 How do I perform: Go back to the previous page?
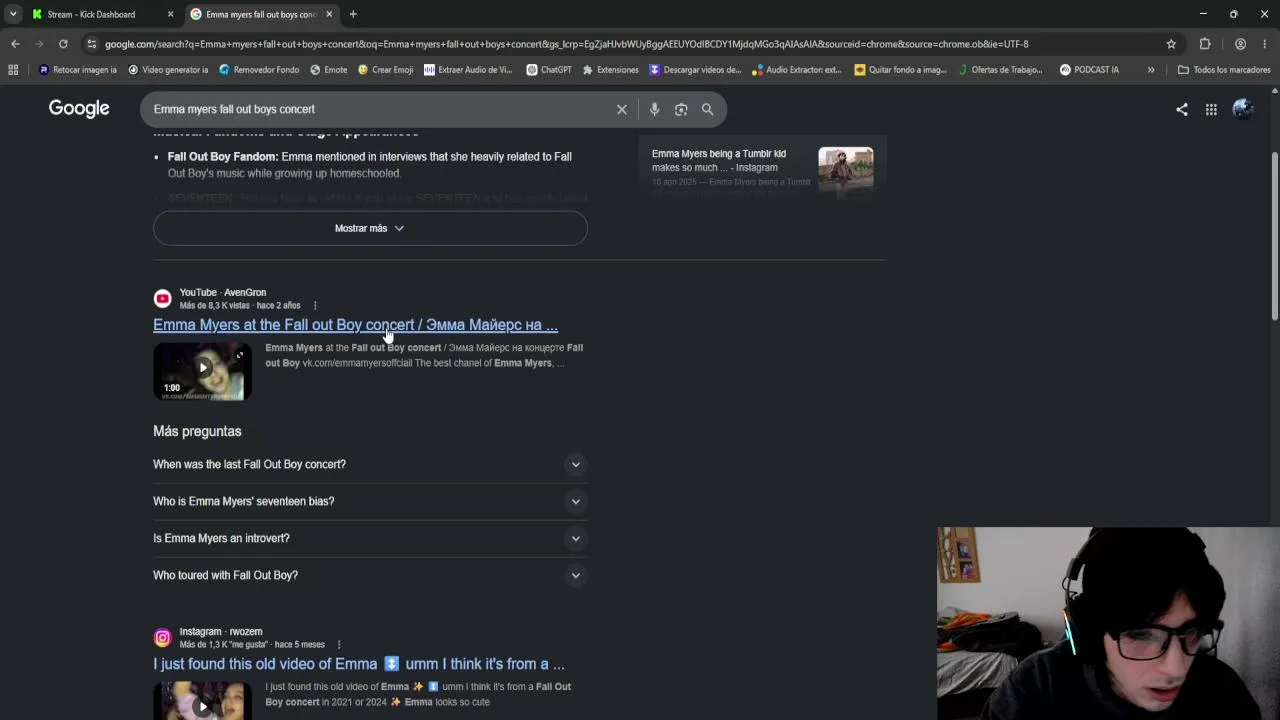pyautogui.click(x=15, y=44)
